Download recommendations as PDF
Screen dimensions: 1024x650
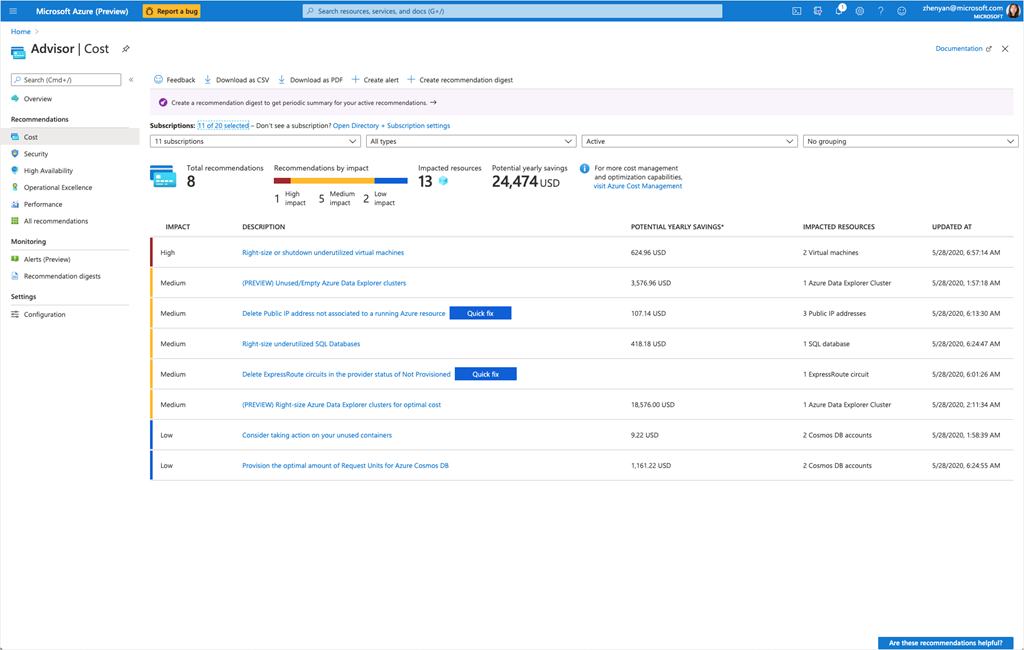[x=310, y=80]
